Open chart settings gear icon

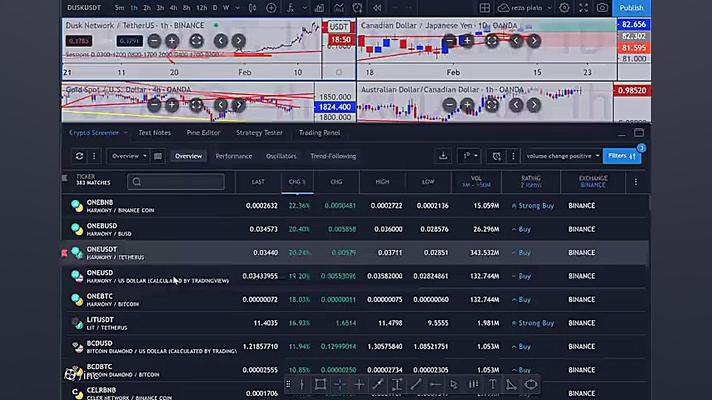click(564, 8)
